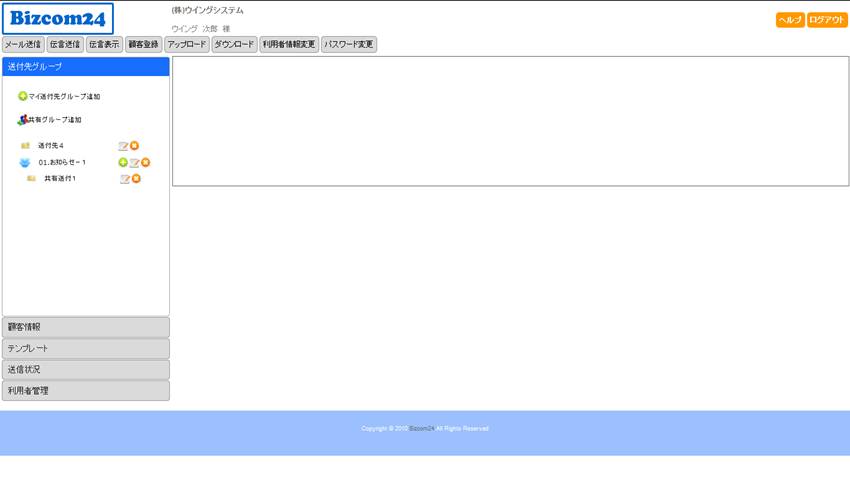Delete the 送付先４ group
Screen dimensions: 850x495
[135, 146]
